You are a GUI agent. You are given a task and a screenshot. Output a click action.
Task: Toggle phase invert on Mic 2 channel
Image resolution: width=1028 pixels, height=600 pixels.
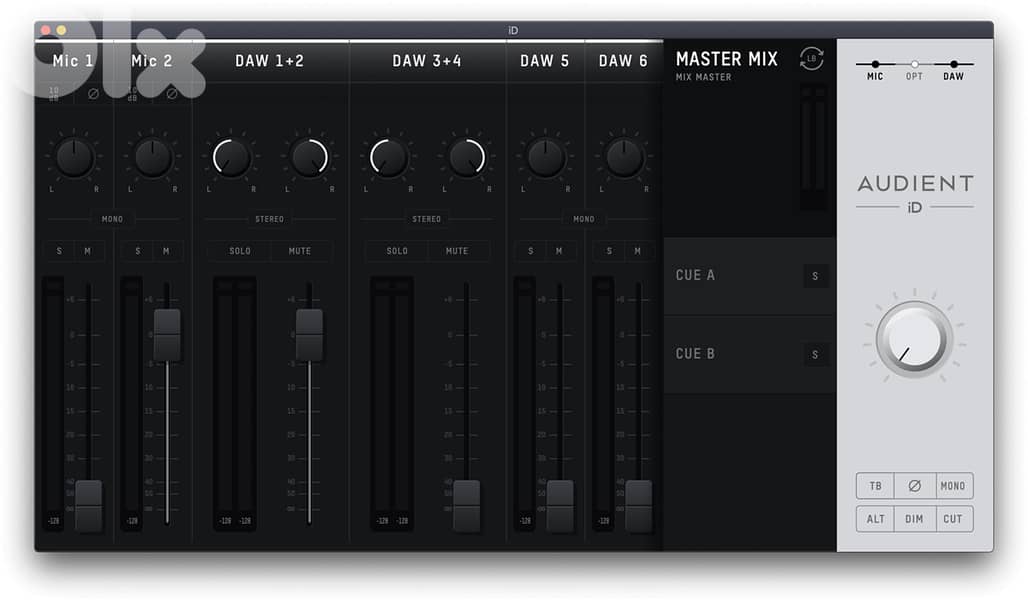172,94
